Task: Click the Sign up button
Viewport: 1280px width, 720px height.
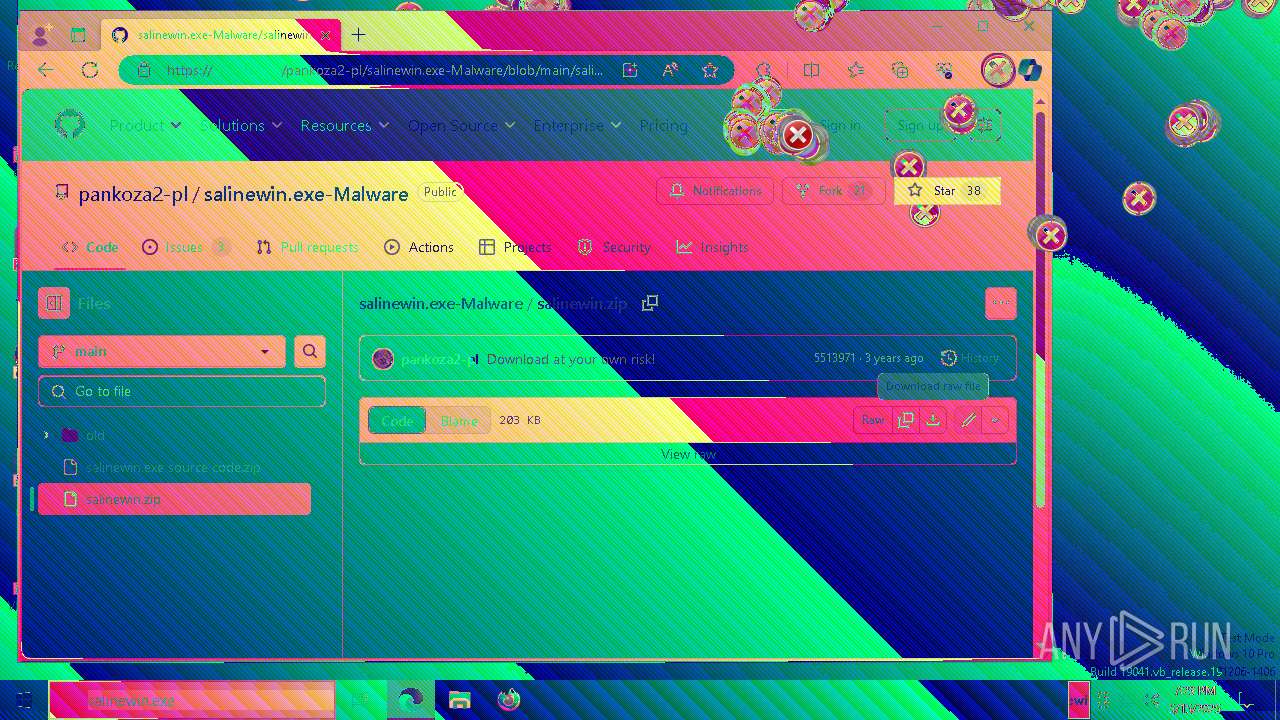Action: (918, 125)
